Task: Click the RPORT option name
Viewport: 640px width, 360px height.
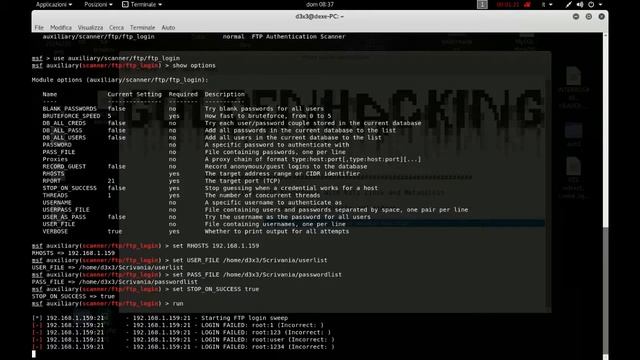Action: pos(51,181)
